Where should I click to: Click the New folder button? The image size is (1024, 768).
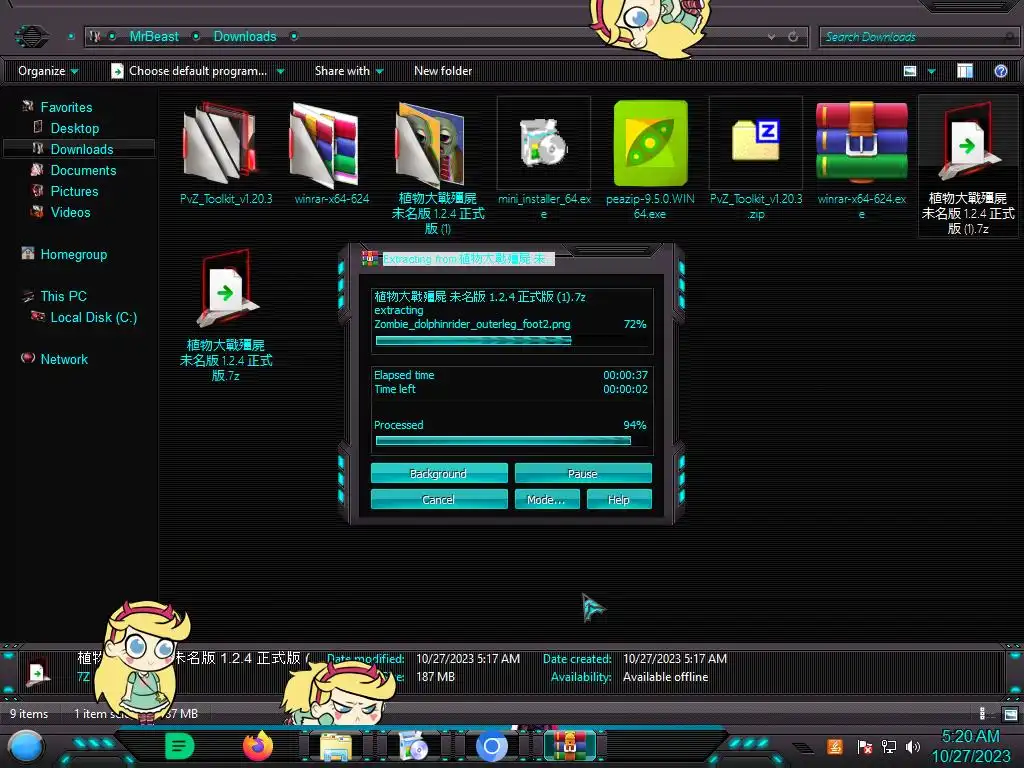click(x=443, y=71)
